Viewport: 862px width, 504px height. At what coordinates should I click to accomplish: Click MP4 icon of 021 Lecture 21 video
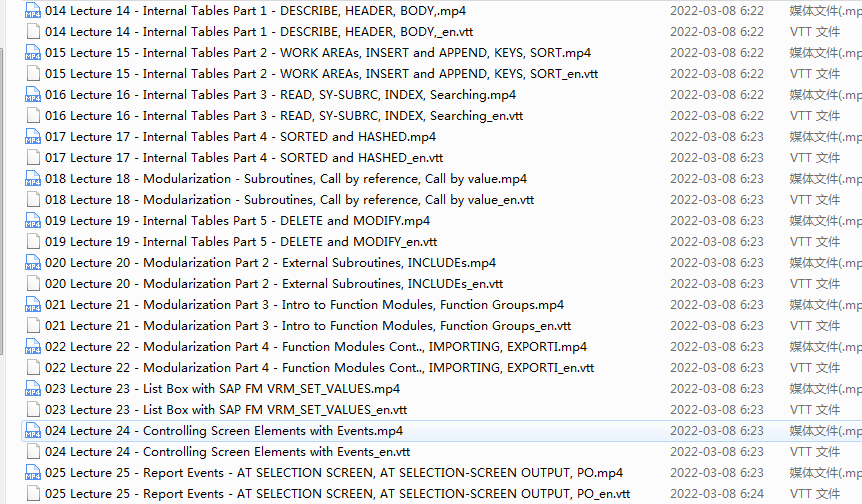click(33, 304)
